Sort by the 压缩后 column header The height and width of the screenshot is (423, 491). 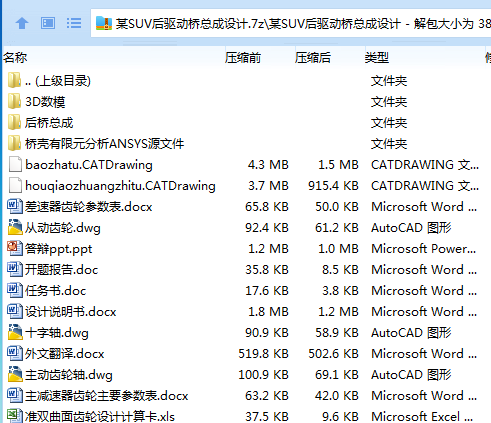pyautogui.click(x=313, y=58)
